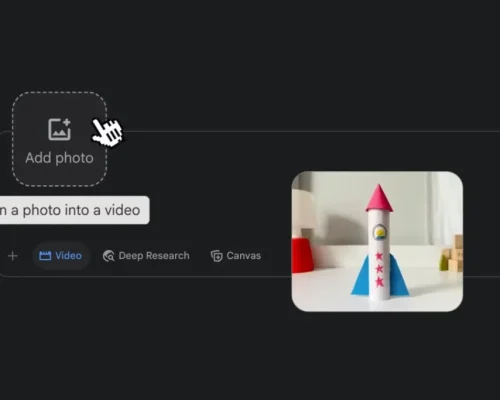Click the rocket's pink nose cone
Screen dimensions: 500x400
coord(379,198)
